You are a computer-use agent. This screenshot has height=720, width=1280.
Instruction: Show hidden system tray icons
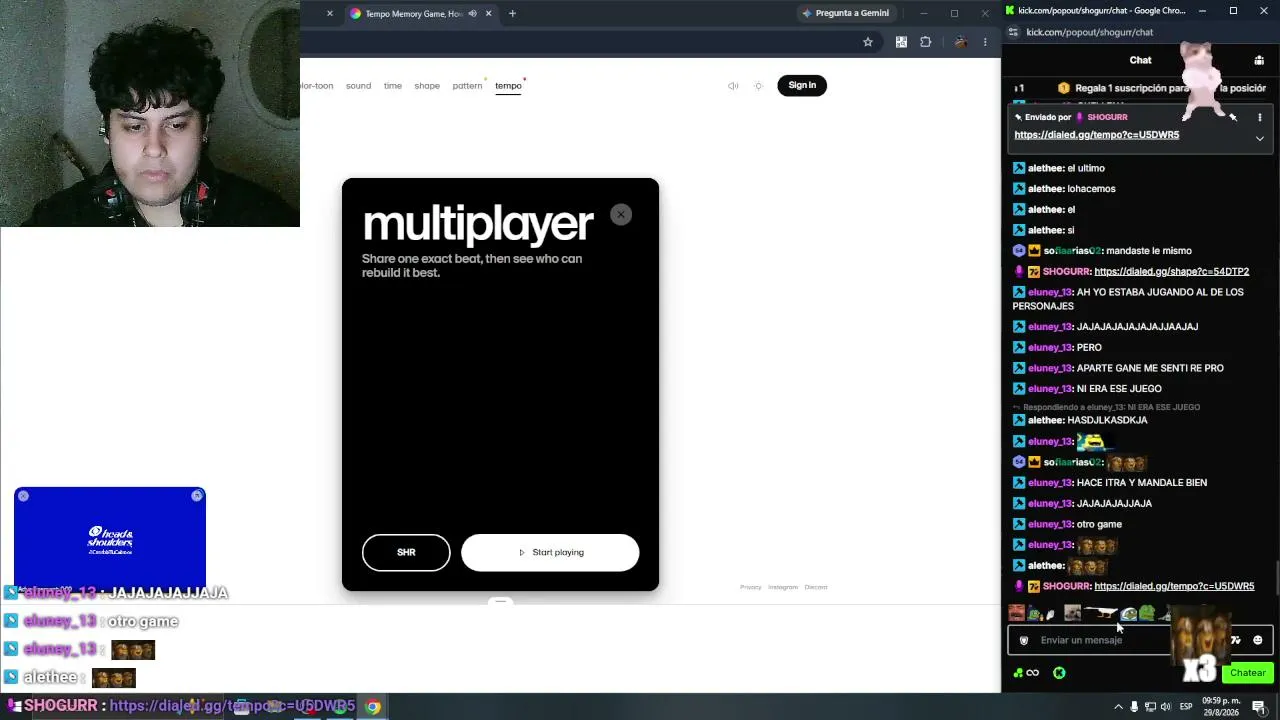pos(1118,707)
